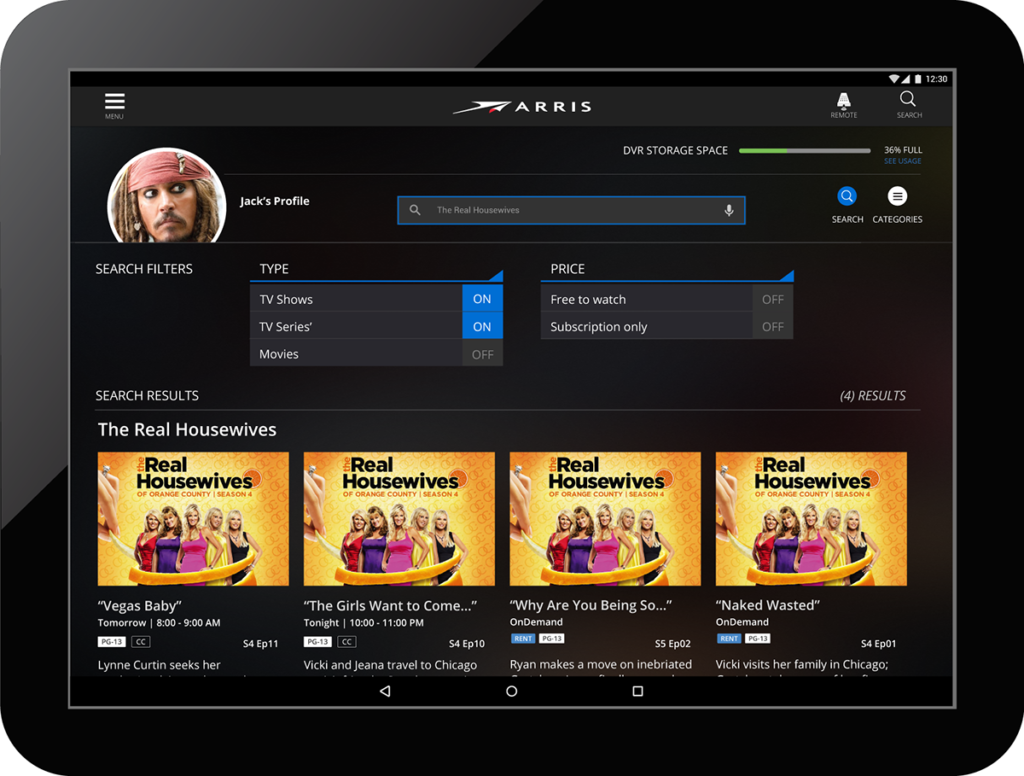Click "OnDemand" under "Naked Wasted"
This screenshot has width=1024, height=776.
coord(742,622)
